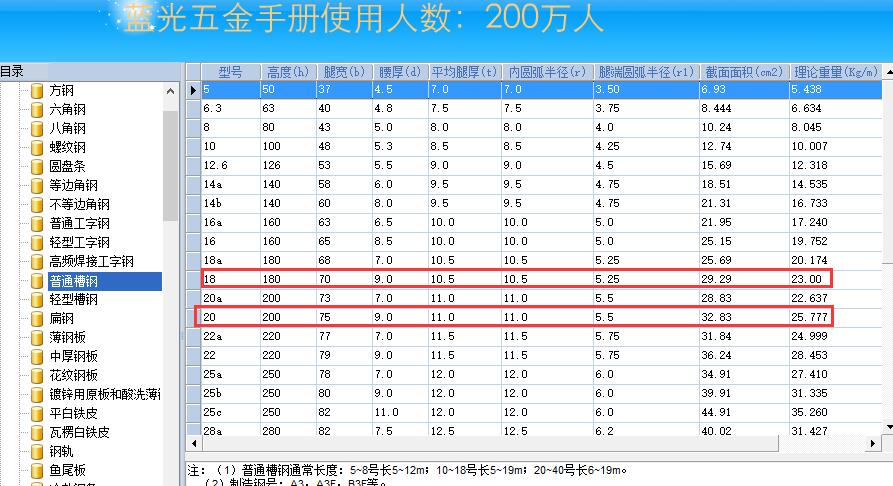The width and height of the screenshot is (893, 486).
Task: Click section area value 44.91
Action: point(716,413)
